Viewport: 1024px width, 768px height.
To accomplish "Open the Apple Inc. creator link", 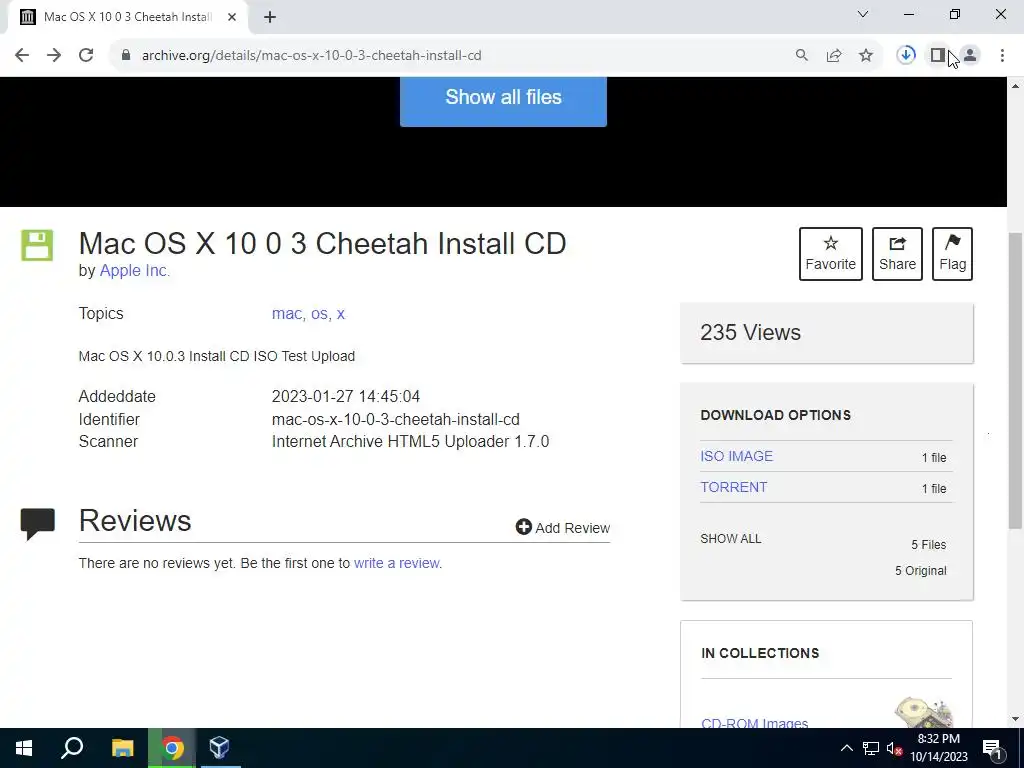I will [x=135, y=270].
